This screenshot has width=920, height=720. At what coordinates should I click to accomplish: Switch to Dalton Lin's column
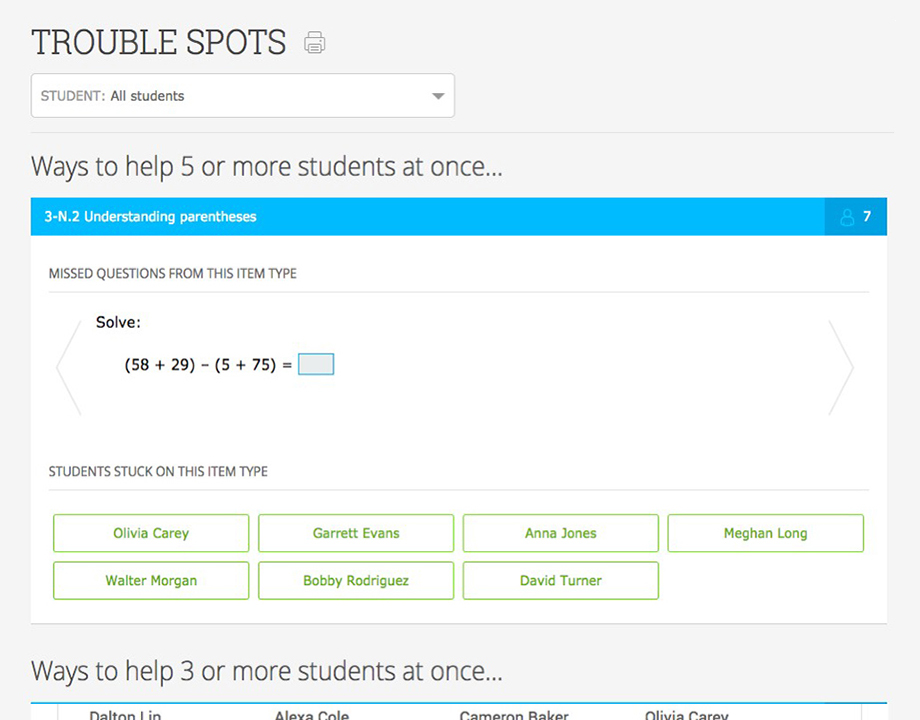(124, 713)
